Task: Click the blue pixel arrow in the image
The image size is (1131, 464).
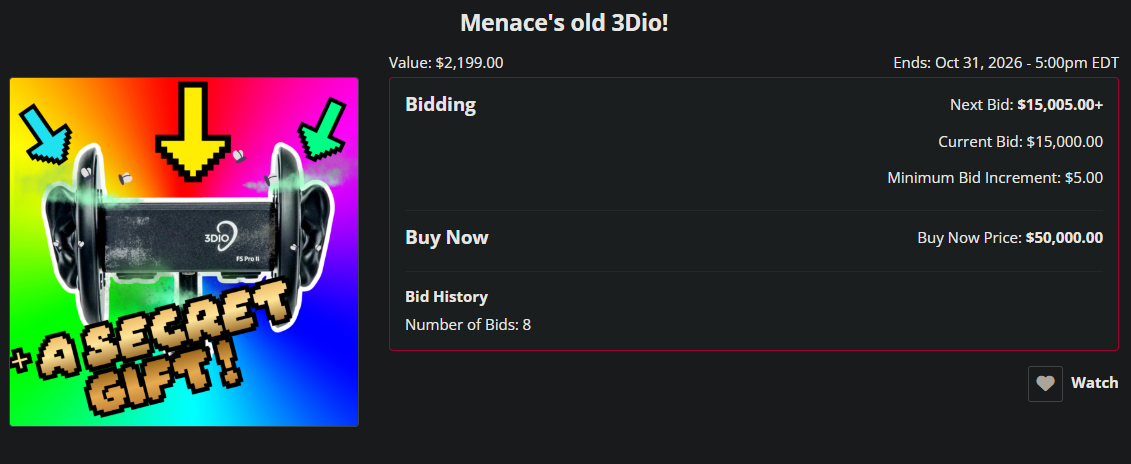Action: click(47, 131)
